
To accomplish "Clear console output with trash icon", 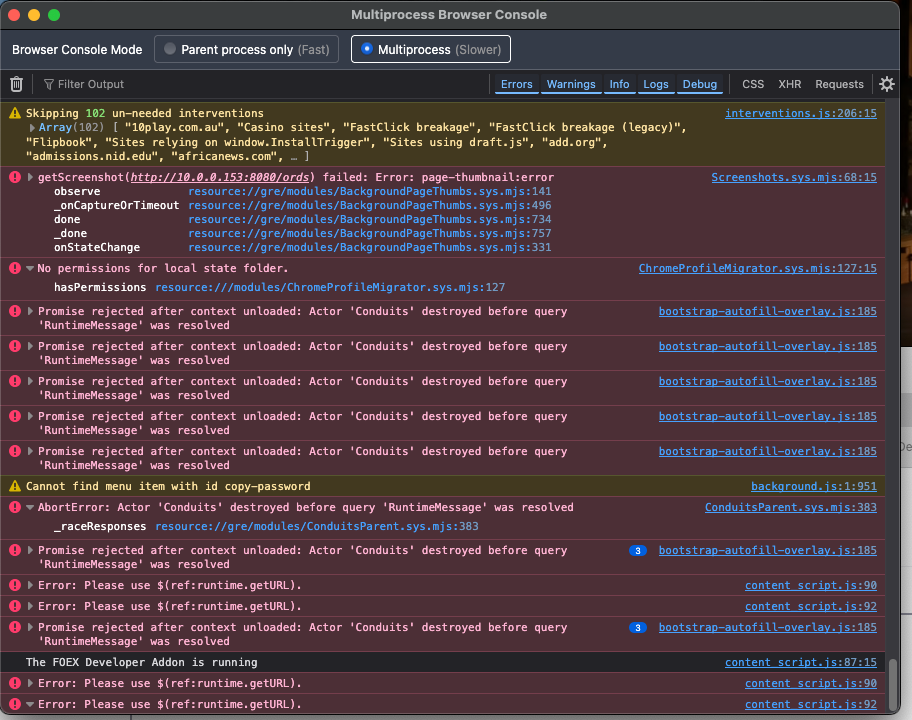I will click(x=16, y=84).
